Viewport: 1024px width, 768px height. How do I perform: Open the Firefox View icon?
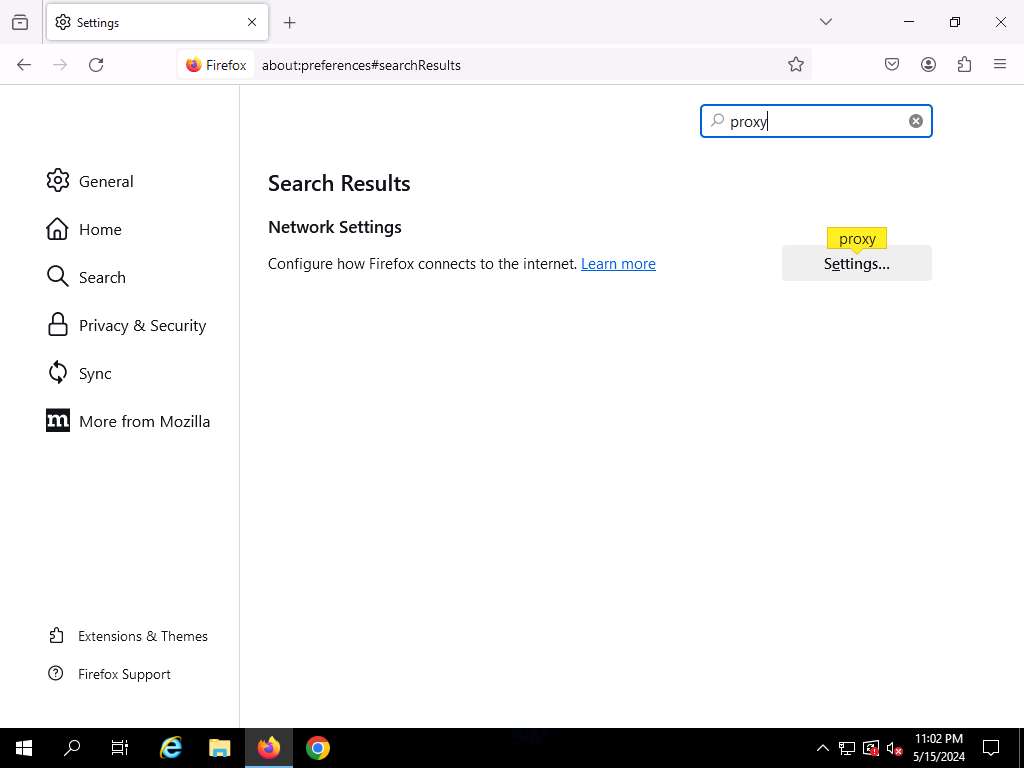(20, 22)
